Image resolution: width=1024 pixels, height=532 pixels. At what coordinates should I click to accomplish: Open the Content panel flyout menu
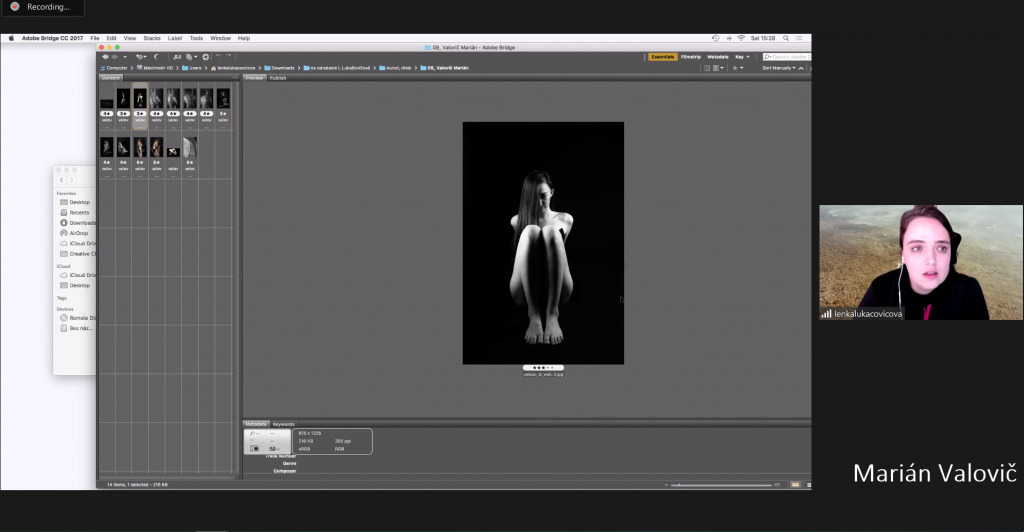point(235,78)
